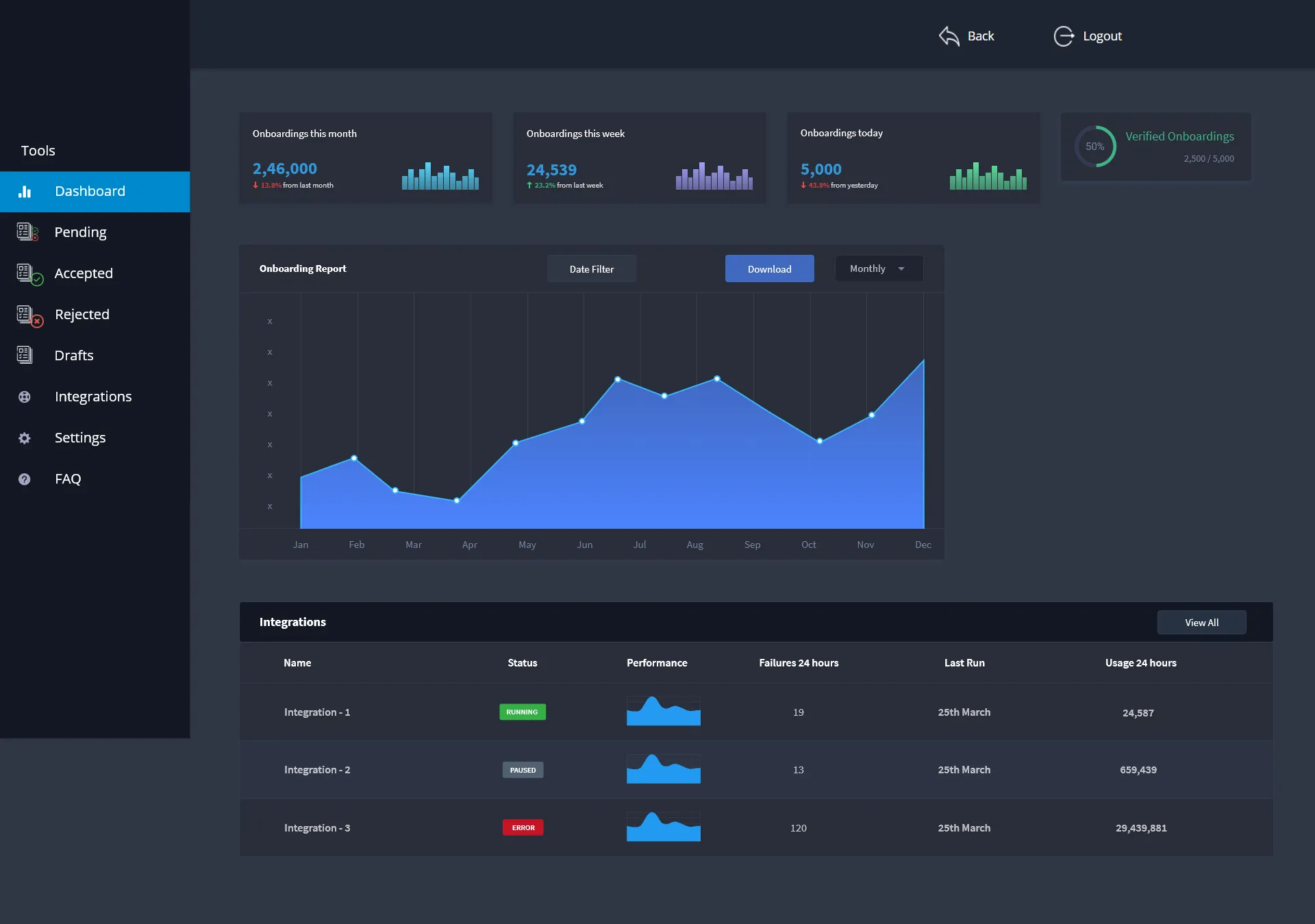
Task: Select the Dashboard menu item
Action: coord(90,191)
